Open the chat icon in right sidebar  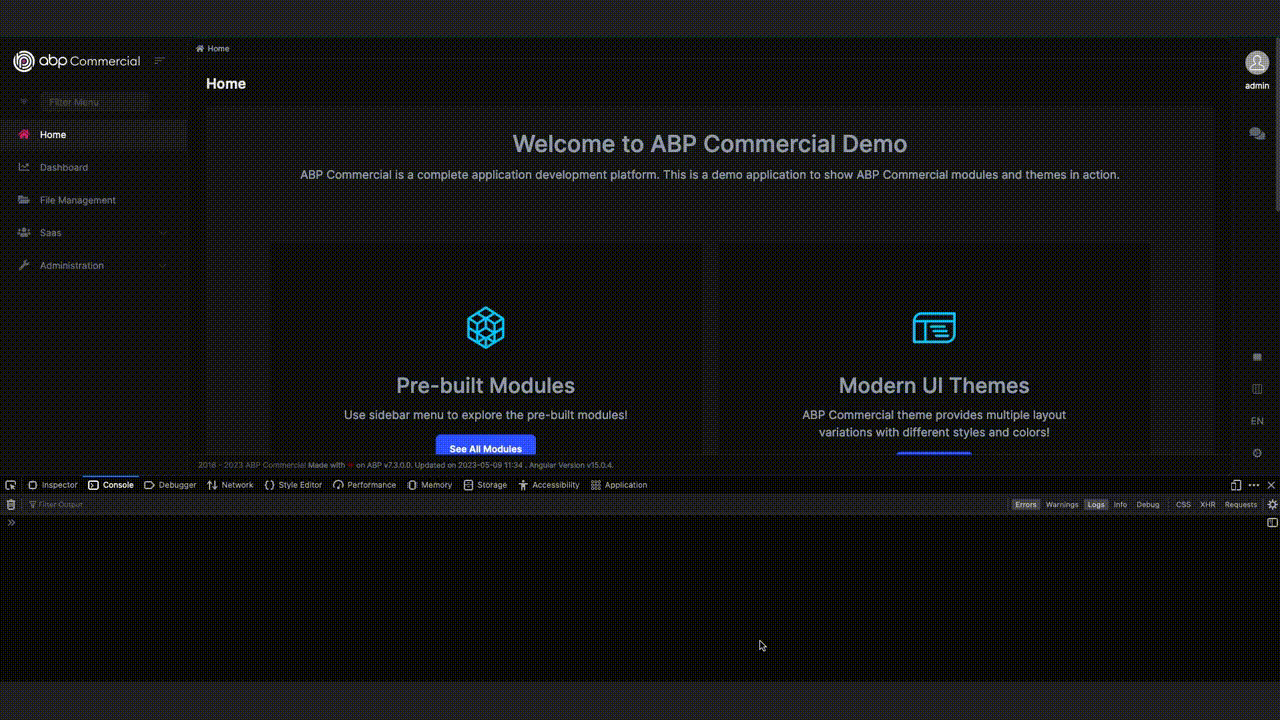pos(1257,134)
